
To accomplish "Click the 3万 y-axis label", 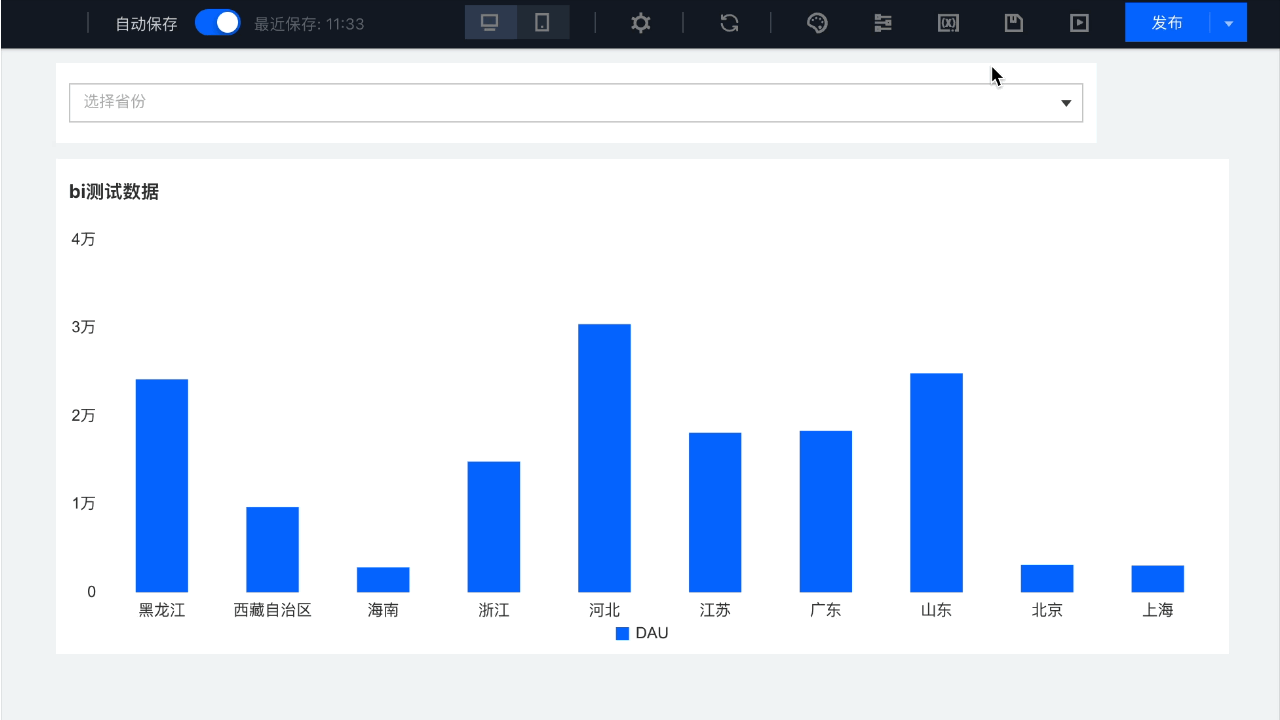I will coord(83,327).
